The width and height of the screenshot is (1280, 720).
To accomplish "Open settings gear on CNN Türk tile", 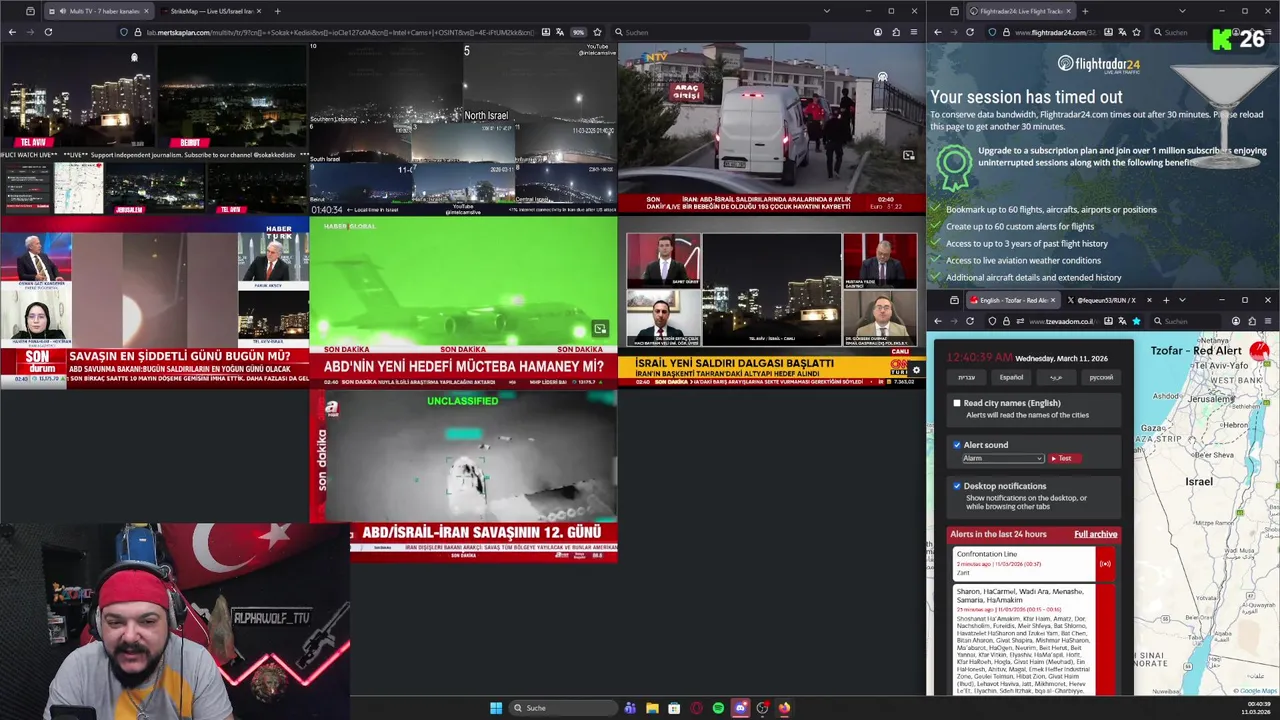I will point(916,370).
